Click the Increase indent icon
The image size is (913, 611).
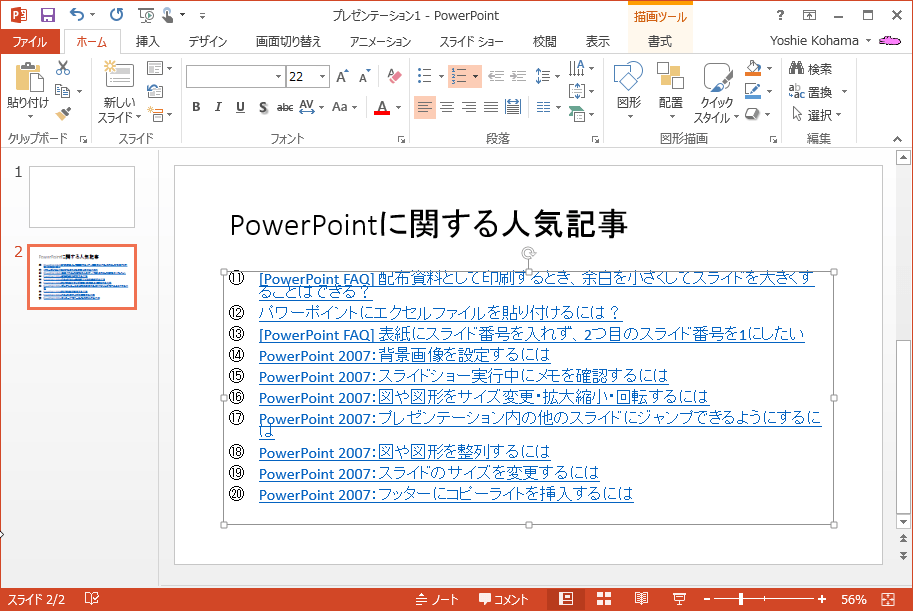(x=518, y=76)
